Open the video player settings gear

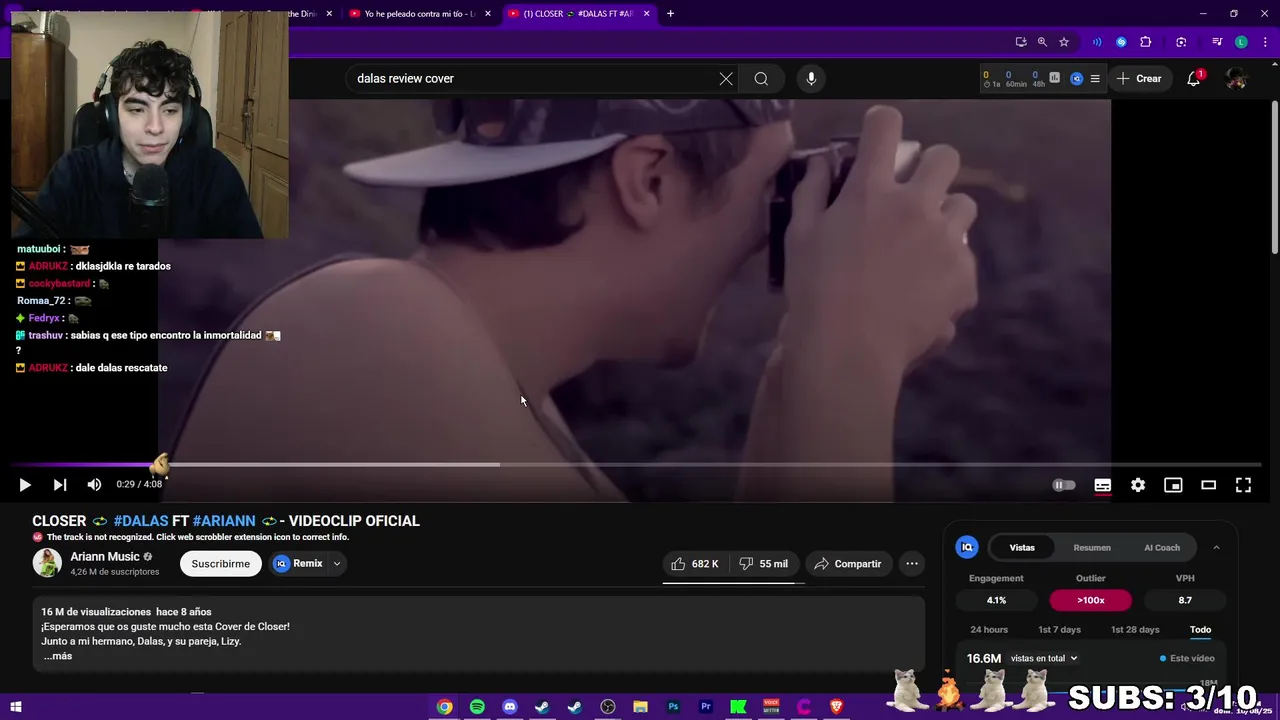coord(1138,485)
